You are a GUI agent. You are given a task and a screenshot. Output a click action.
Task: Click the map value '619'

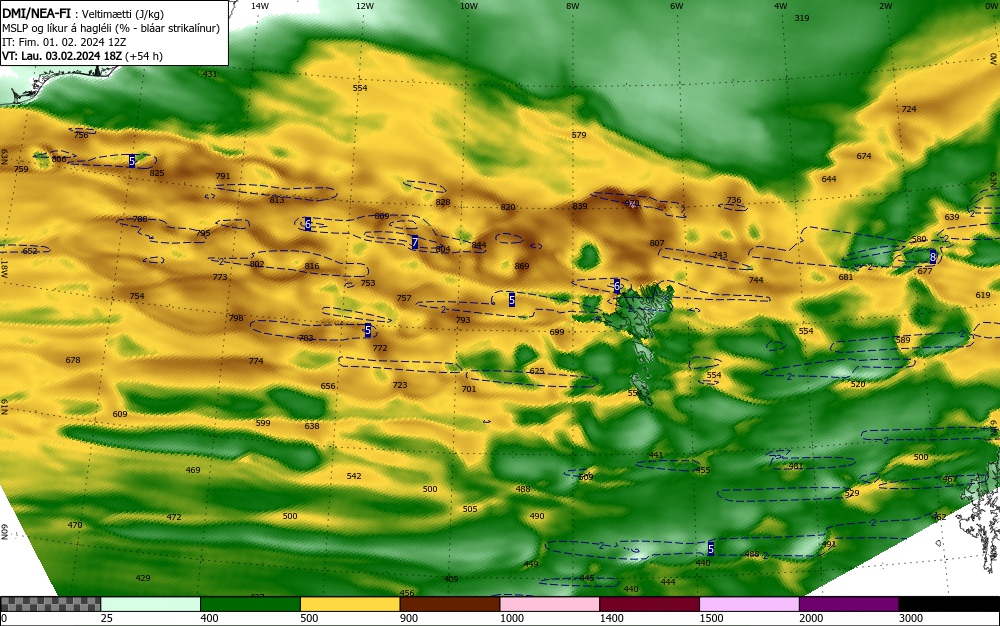[x=983, y=295]
